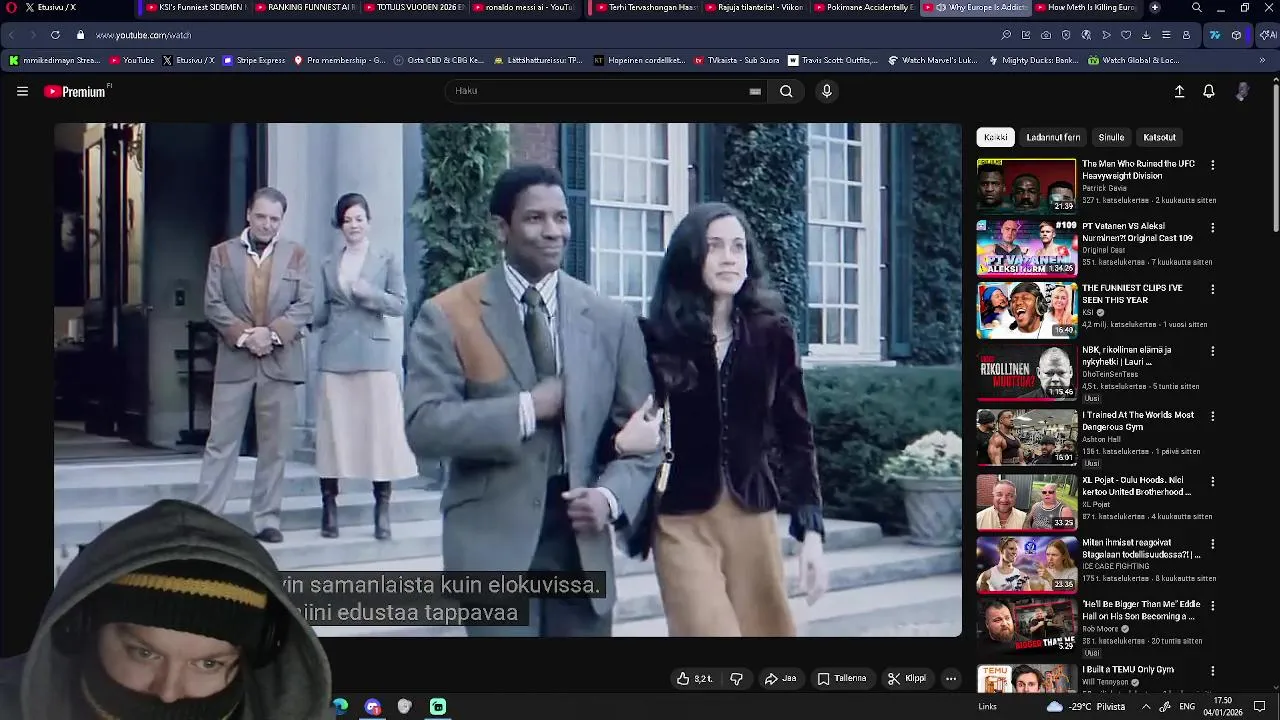Create a clip with Klippi button
This screenshot has height=720, width=1280.
pyautogui.click(x=906, y=678)
